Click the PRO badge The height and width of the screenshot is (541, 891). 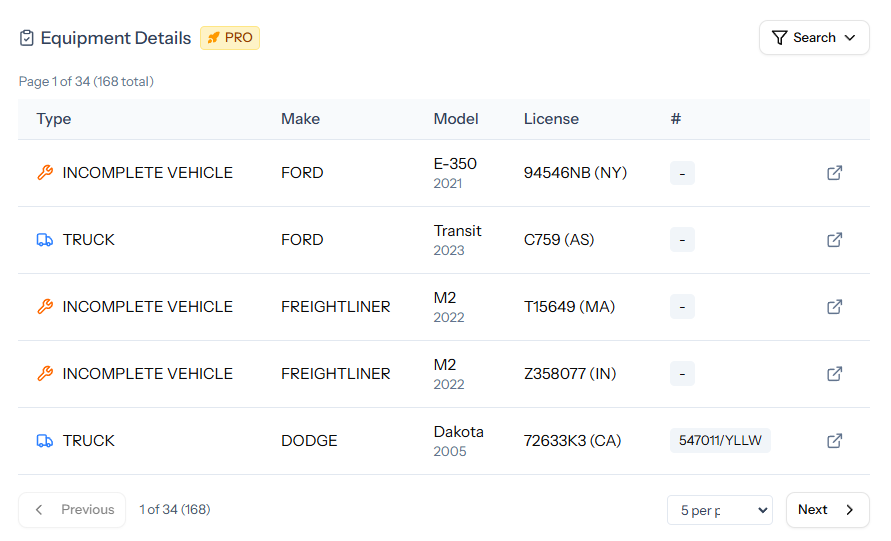coord(230,38)
